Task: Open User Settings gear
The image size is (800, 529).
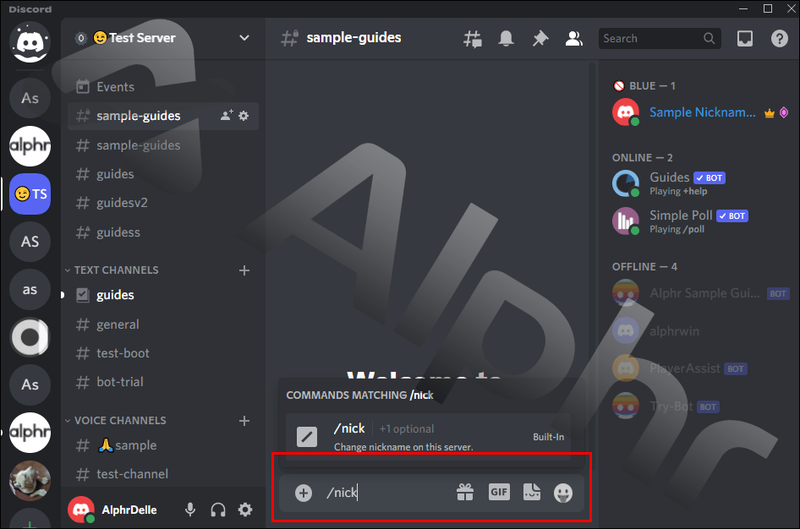Action: click(x=245, y=510)
